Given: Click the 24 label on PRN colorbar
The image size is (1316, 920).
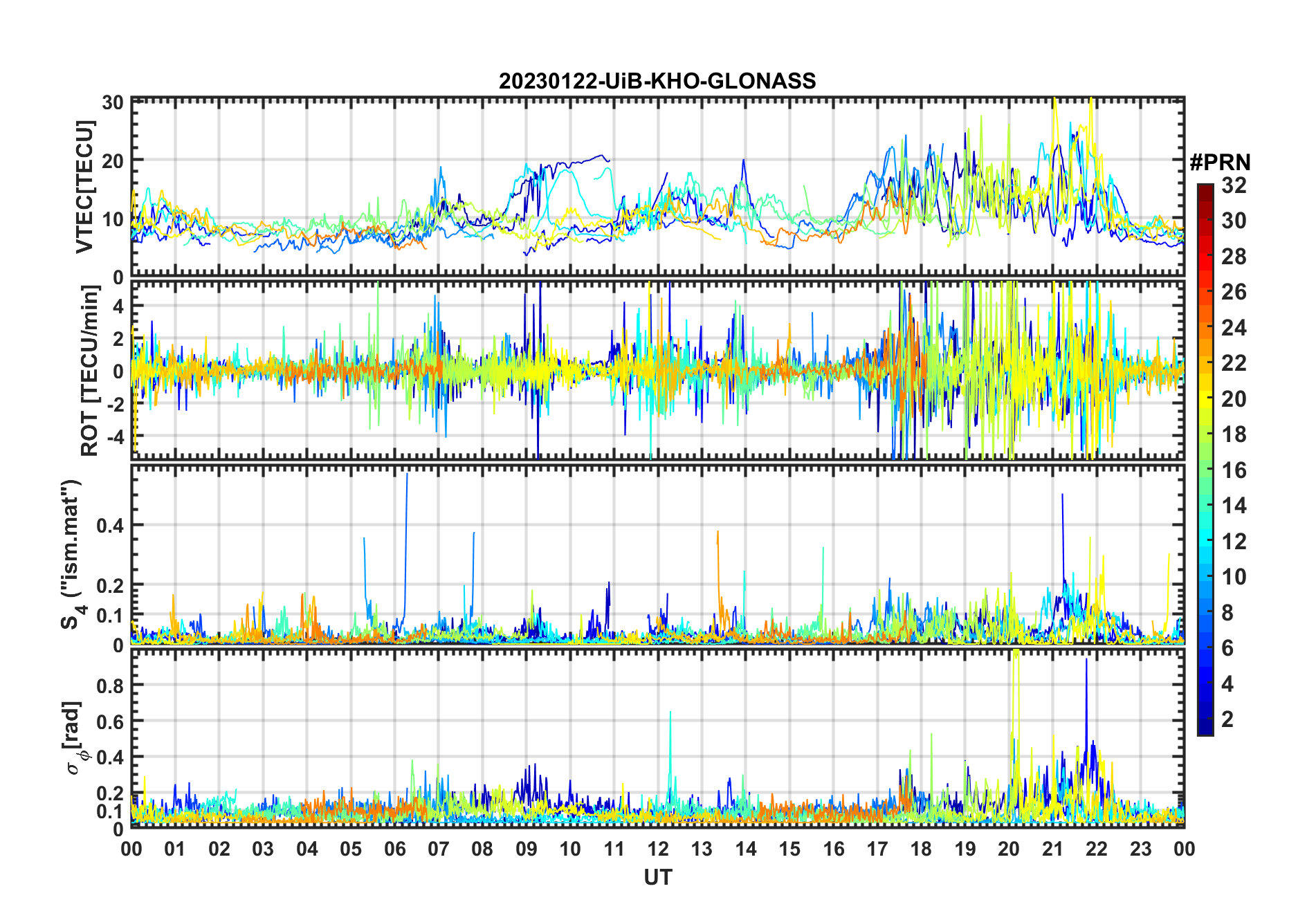Looking at the screenshot, I should tap(1234, 328).
